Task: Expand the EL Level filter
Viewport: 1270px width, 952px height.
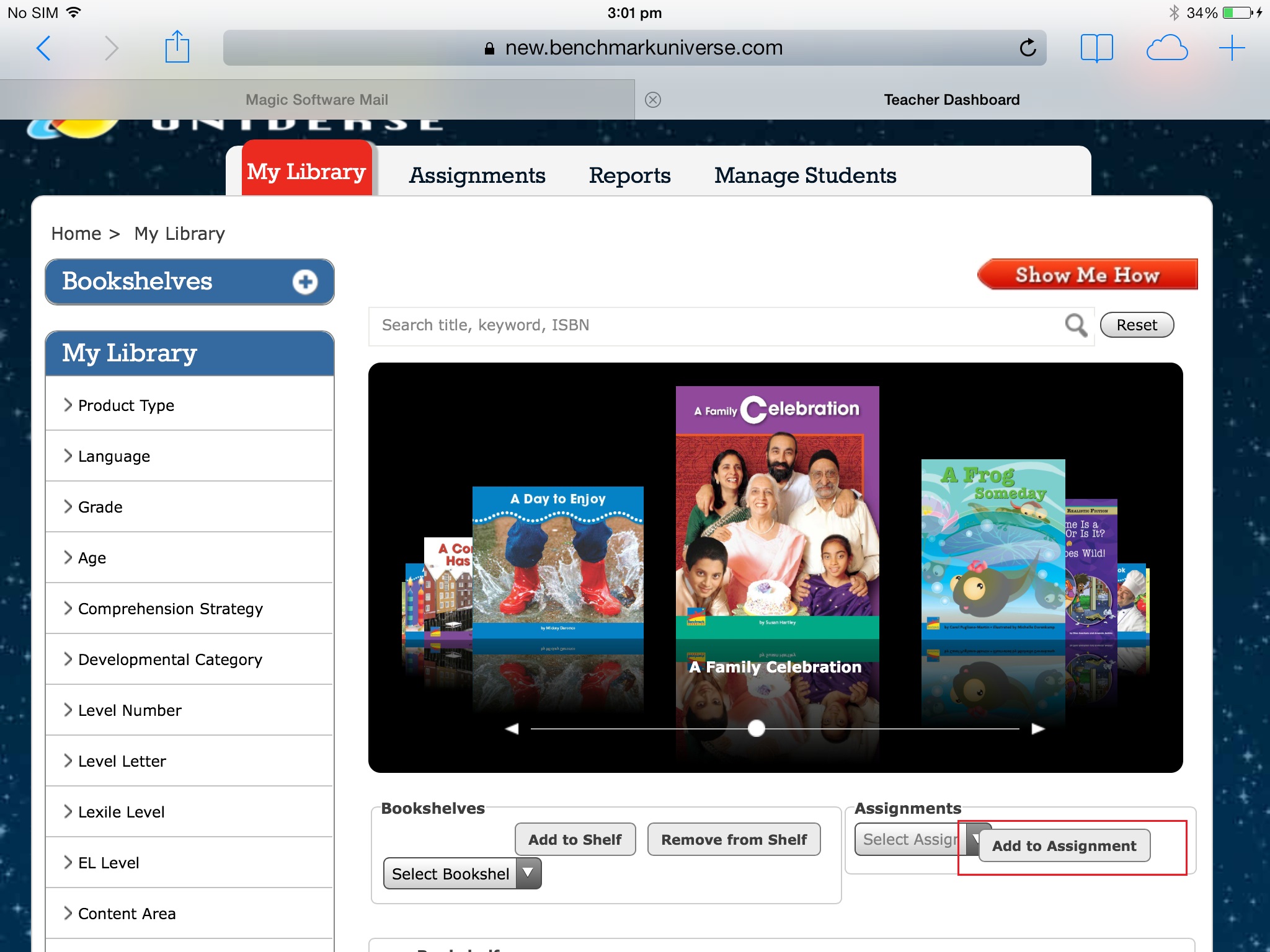Action: coord(189,863)
